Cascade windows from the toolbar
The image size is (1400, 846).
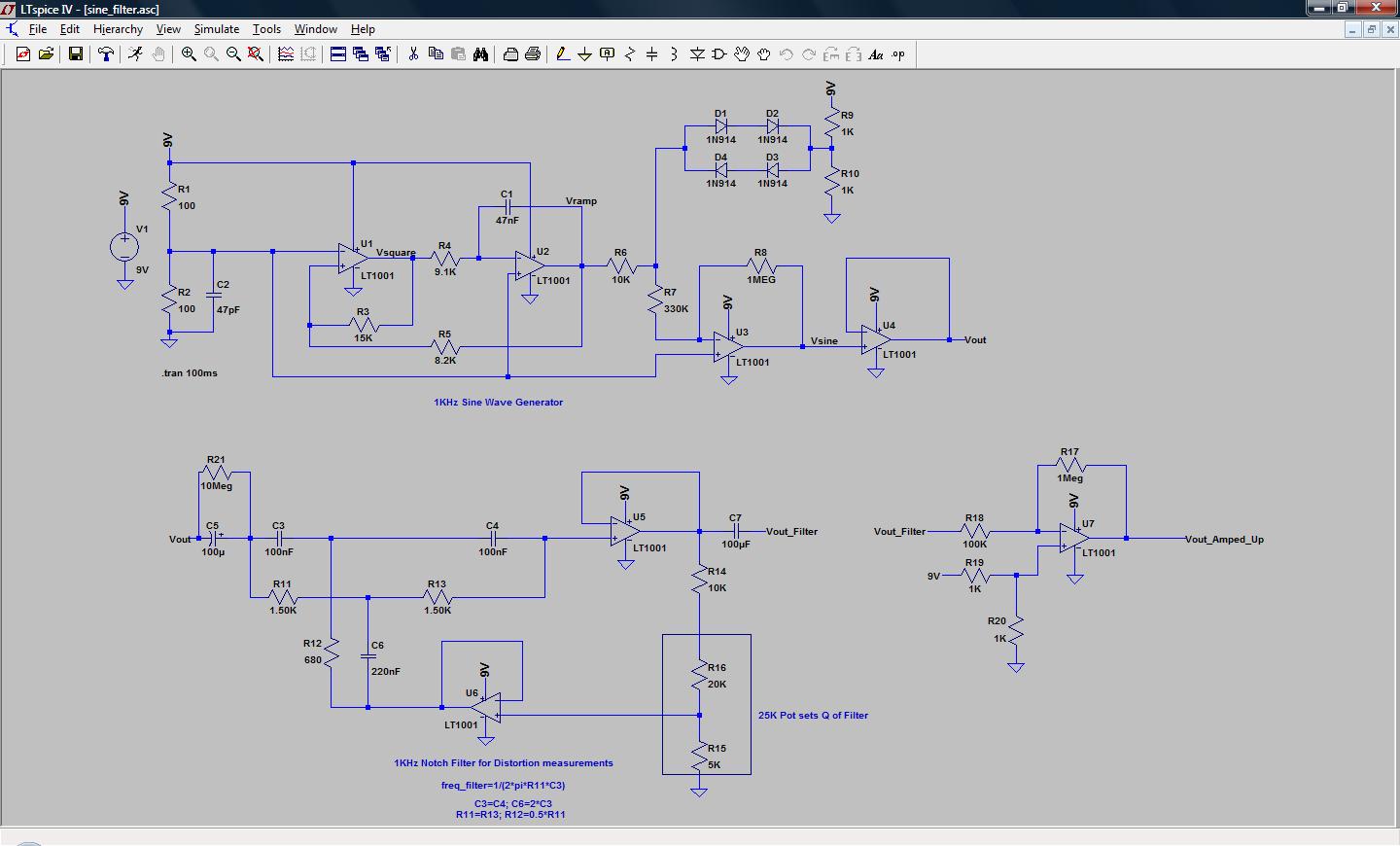click(x=361, y=54)
